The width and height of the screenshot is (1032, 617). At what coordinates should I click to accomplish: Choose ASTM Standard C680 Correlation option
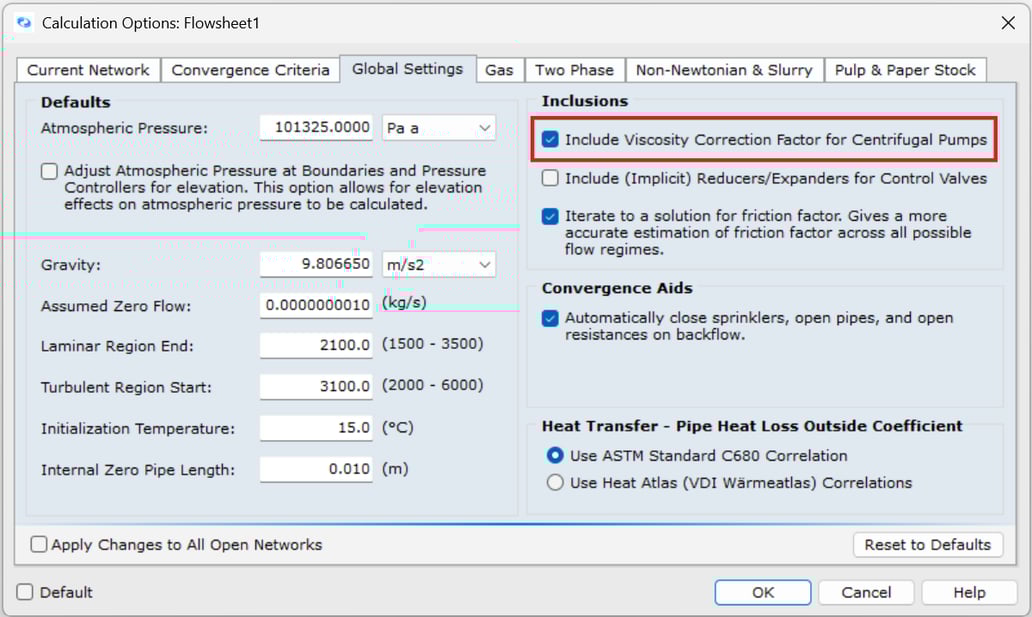click(555, 456)
